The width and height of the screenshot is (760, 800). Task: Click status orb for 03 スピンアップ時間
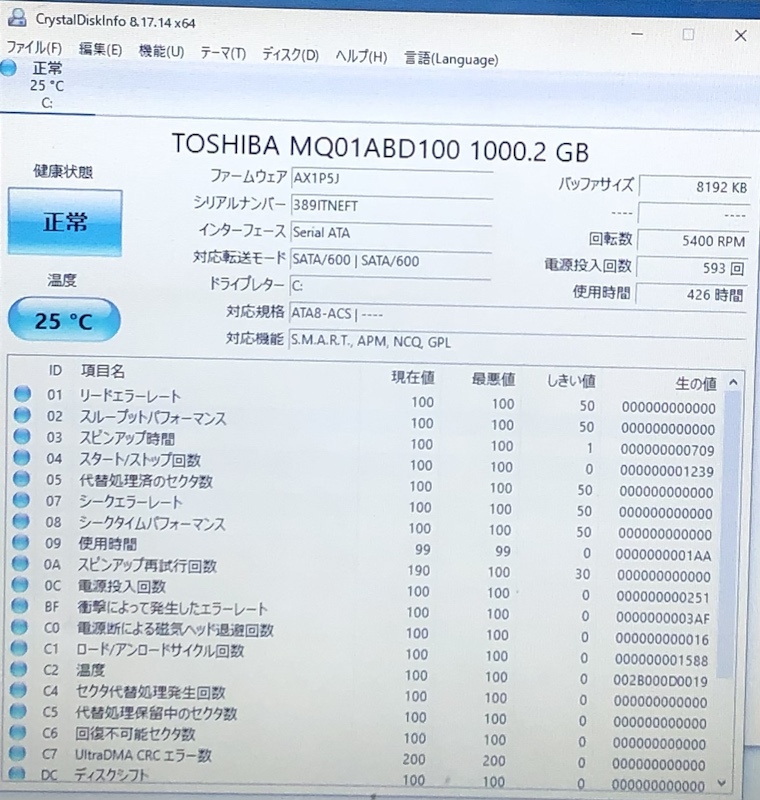[22, 436]
